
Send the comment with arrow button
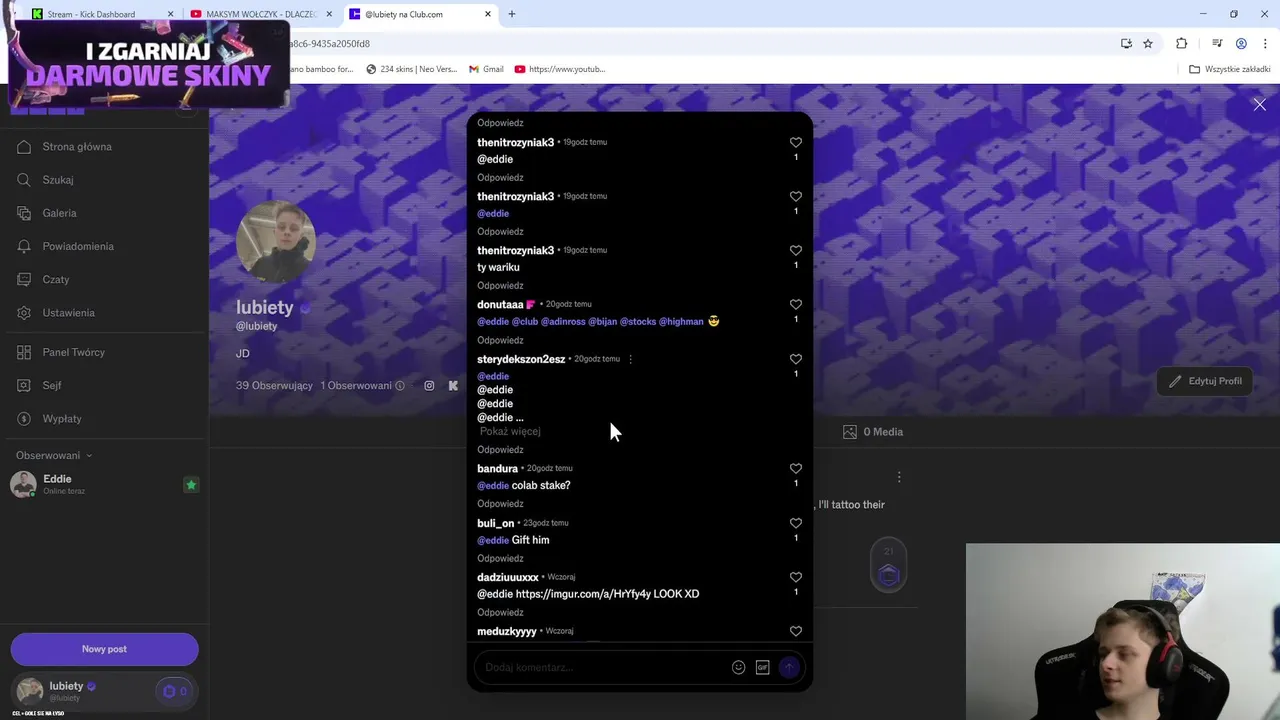pos(789,667)
